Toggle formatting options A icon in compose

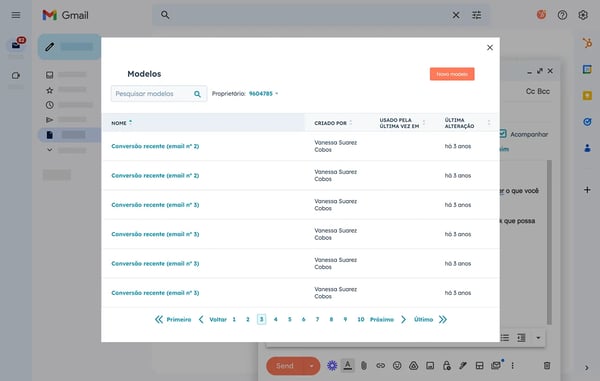click(x=347, y=366)
